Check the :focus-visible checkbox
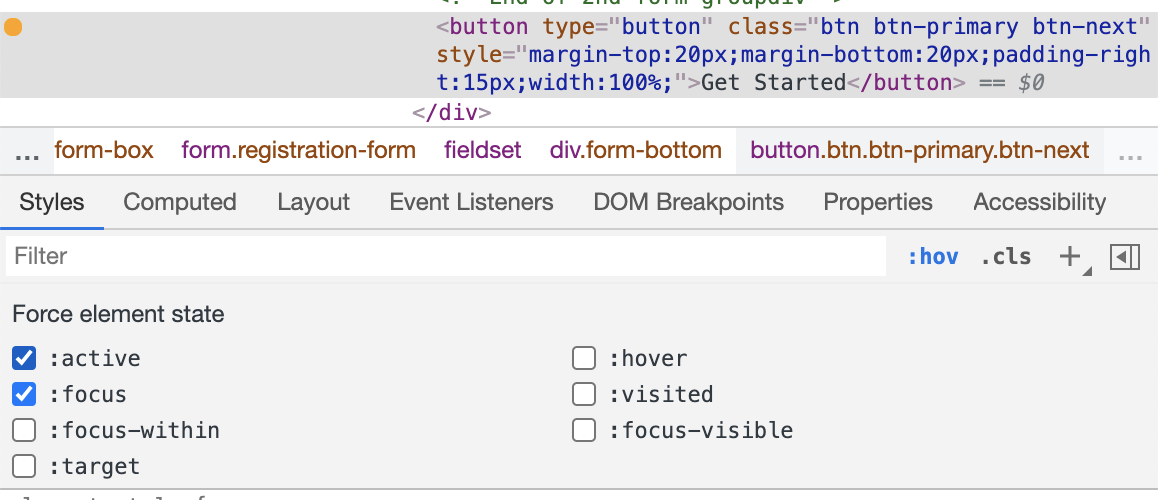This screenshot has width=1158, height=500. point(584,430)
